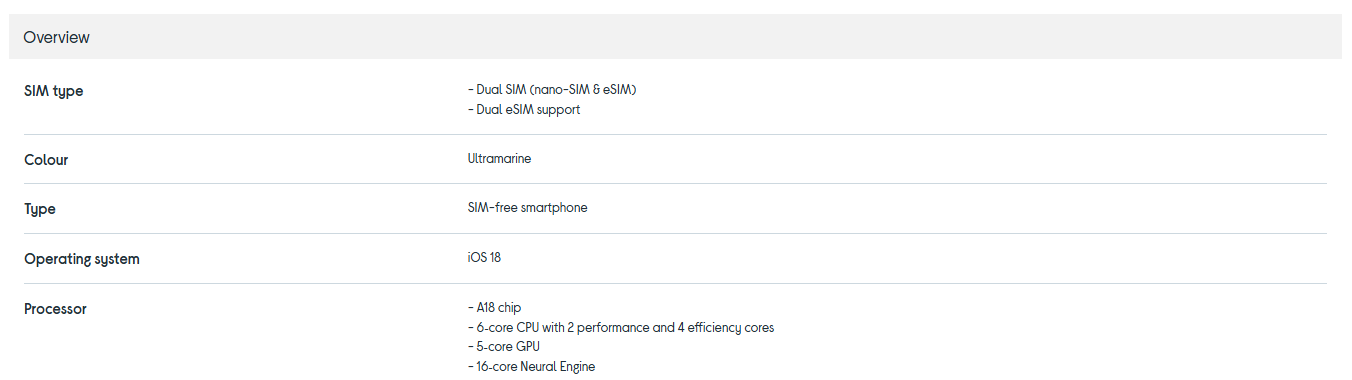1352x380 pixels.
Task: Click 'efficiency cores' in processor details
Action: click(x=730, y=328)
